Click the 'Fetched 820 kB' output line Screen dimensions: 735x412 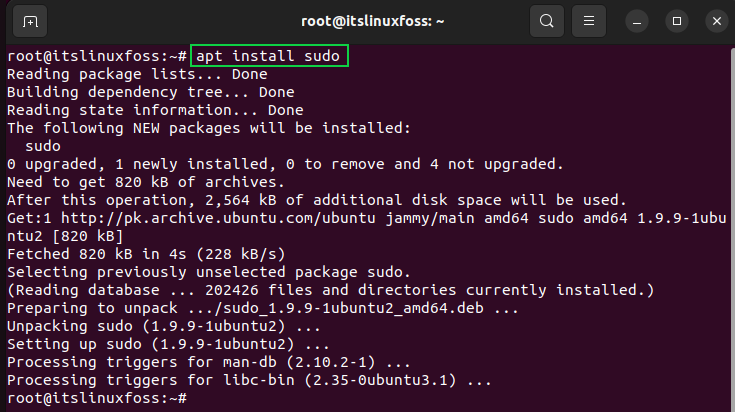(146, 254)
